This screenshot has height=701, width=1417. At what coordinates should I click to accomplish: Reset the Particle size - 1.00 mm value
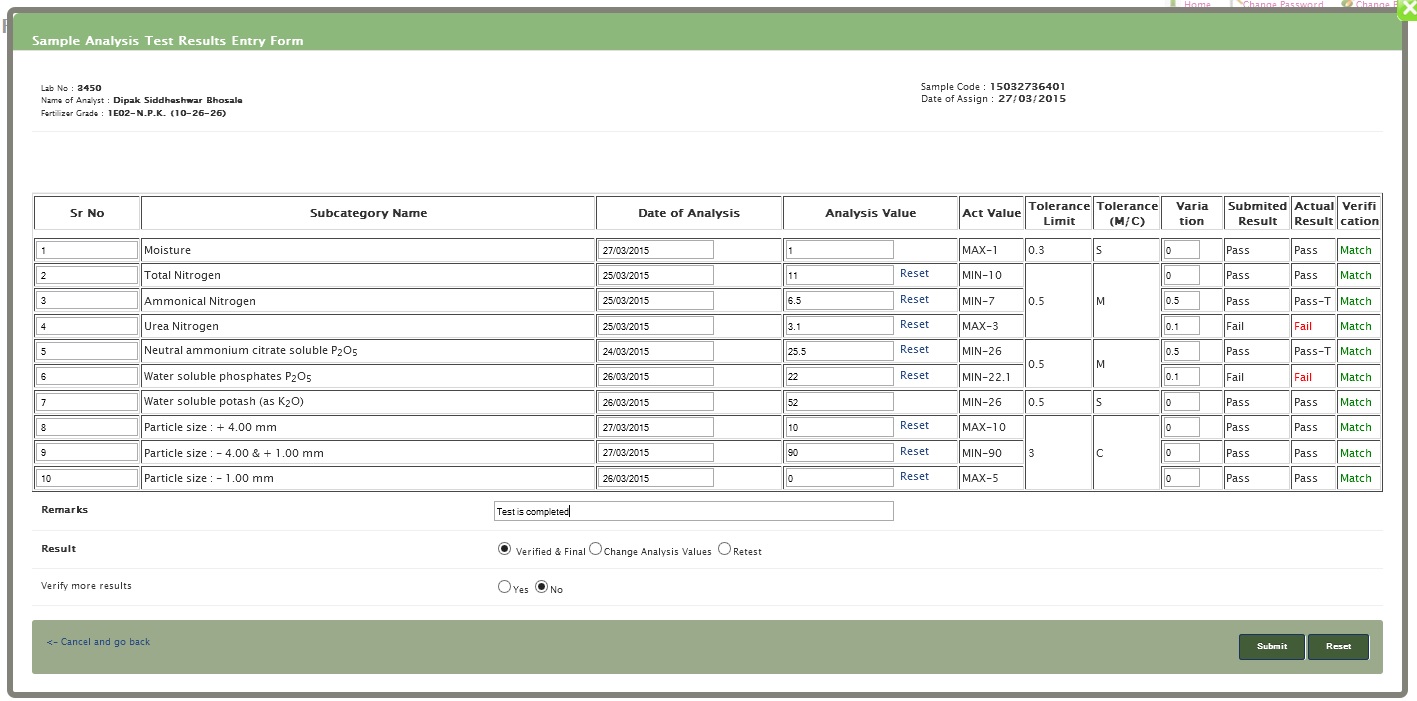[914, 477]
